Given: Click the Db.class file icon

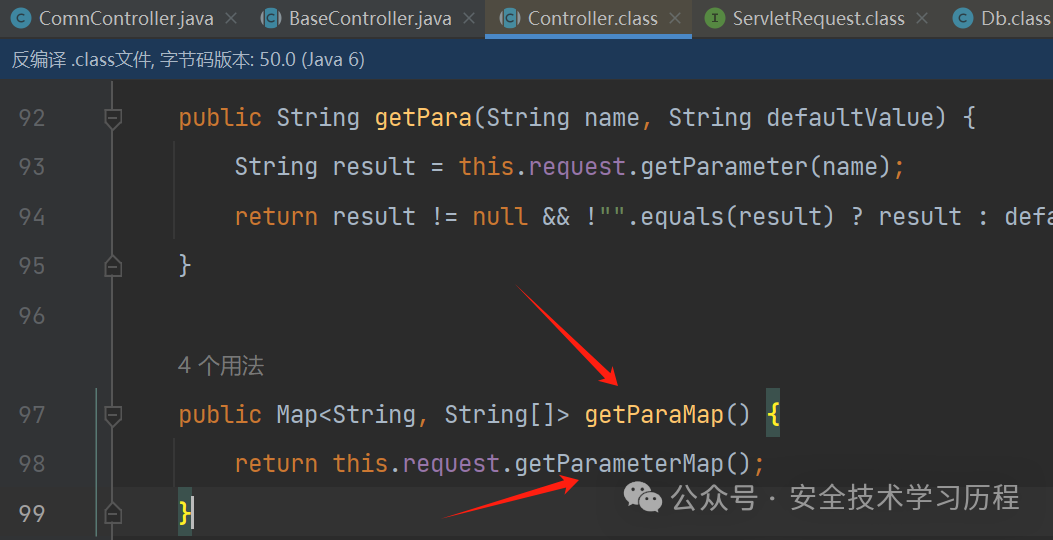Looking at the screenshot, I should click(962, 18).
